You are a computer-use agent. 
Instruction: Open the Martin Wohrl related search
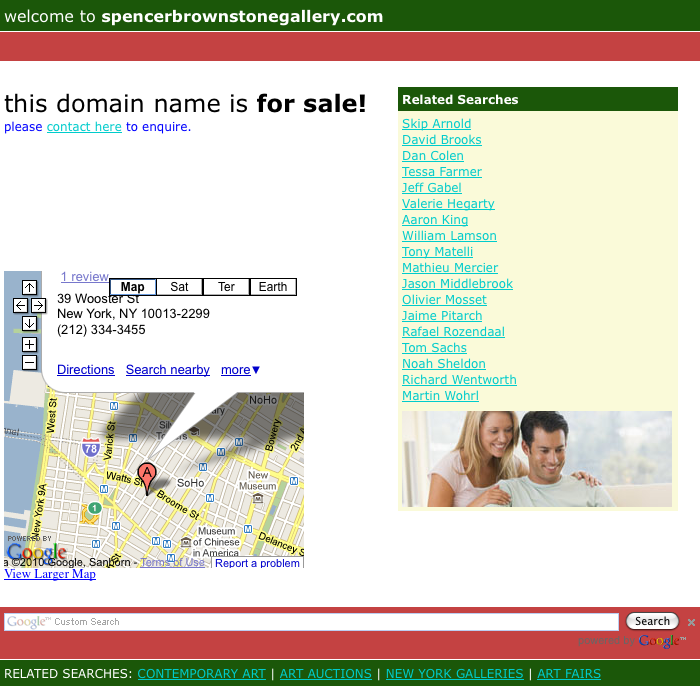(x=440, y=396)
